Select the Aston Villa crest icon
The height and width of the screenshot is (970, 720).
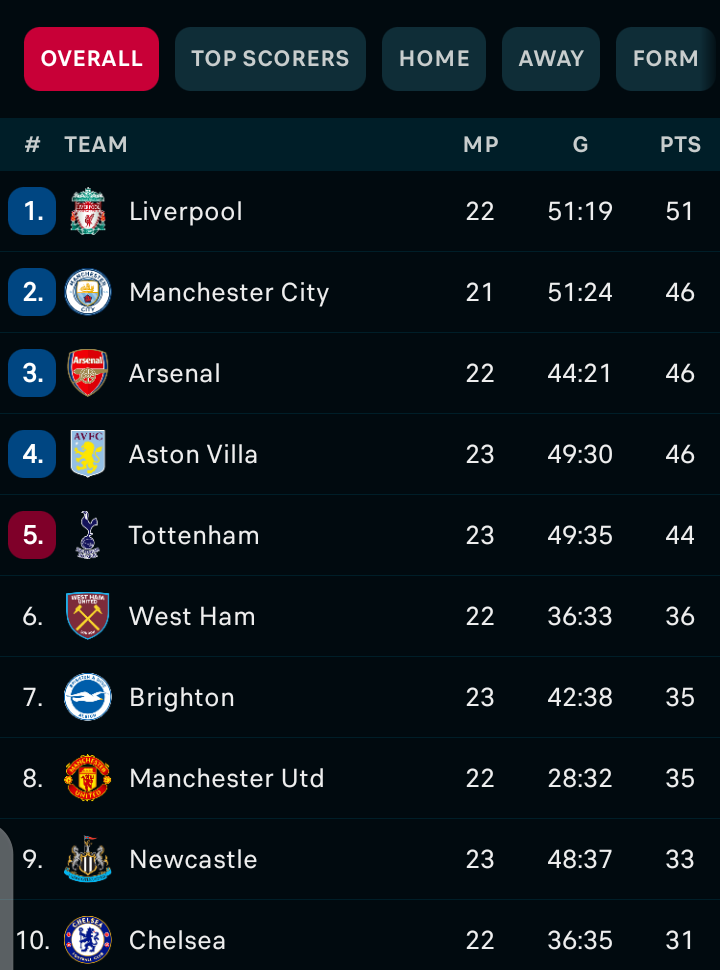pos(88,454)
